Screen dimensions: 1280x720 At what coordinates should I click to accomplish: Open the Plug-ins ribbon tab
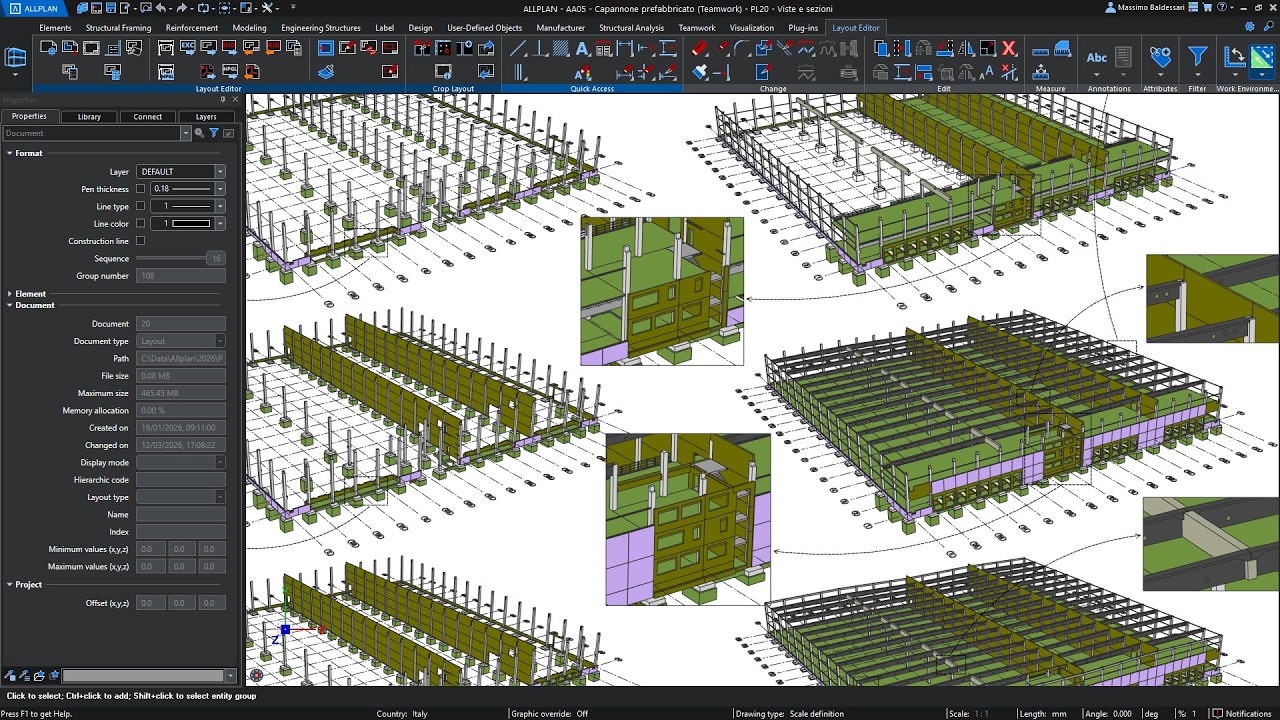pos(803,28)
